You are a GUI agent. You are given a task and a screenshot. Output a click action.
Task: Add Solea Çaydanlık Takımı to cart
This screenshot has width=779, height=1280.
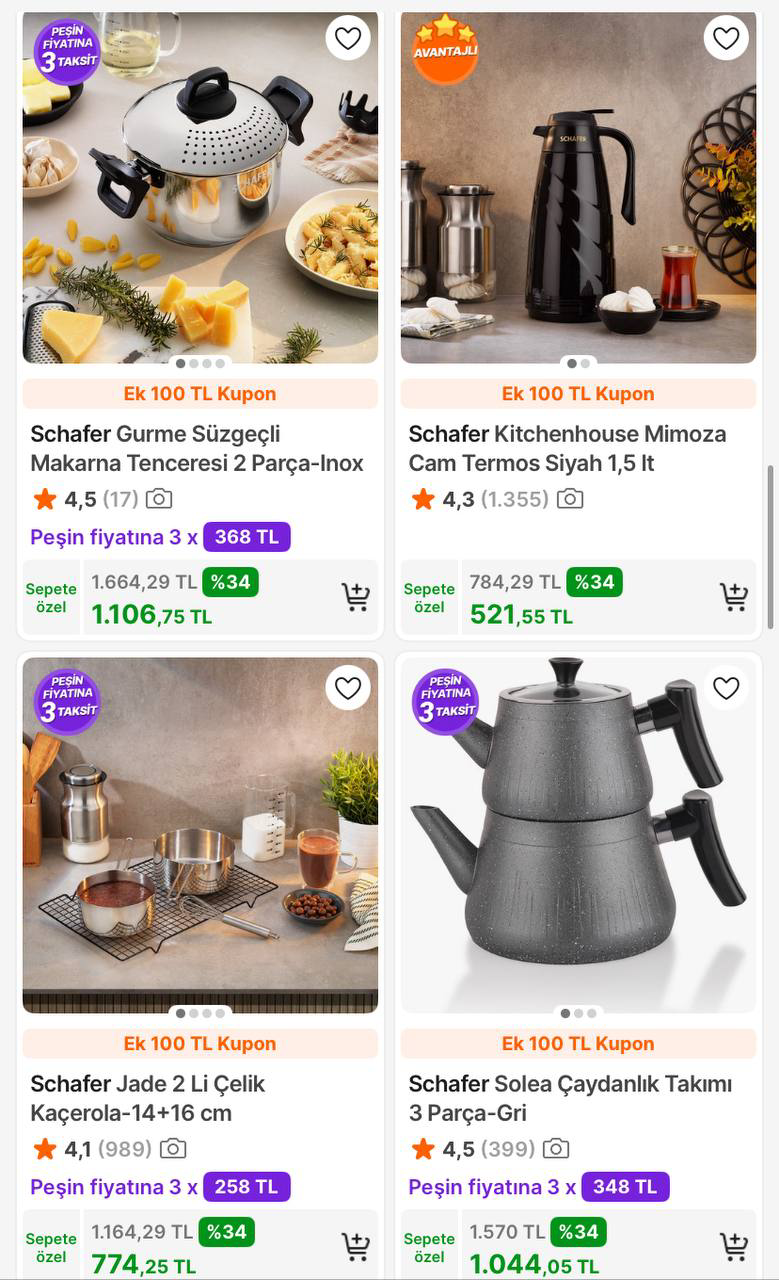[734, 1246]
